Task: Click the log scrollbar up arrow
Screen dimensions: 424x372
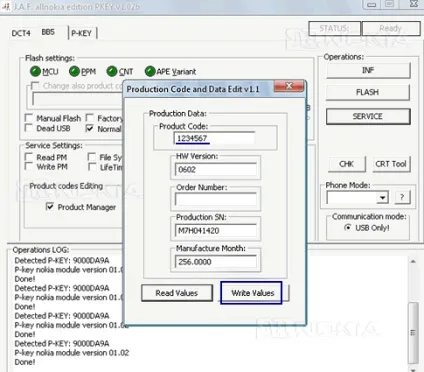Action: coord(413,262)
